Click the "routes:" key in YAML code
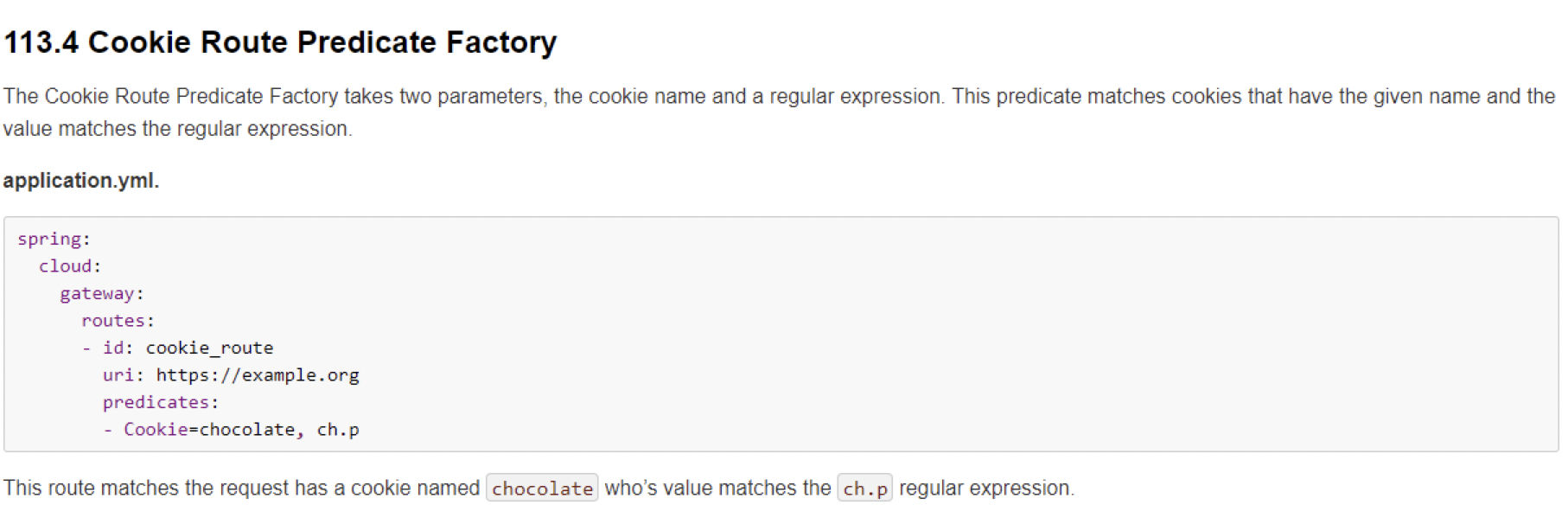1568x524 pixels. (x=118, y=321)
